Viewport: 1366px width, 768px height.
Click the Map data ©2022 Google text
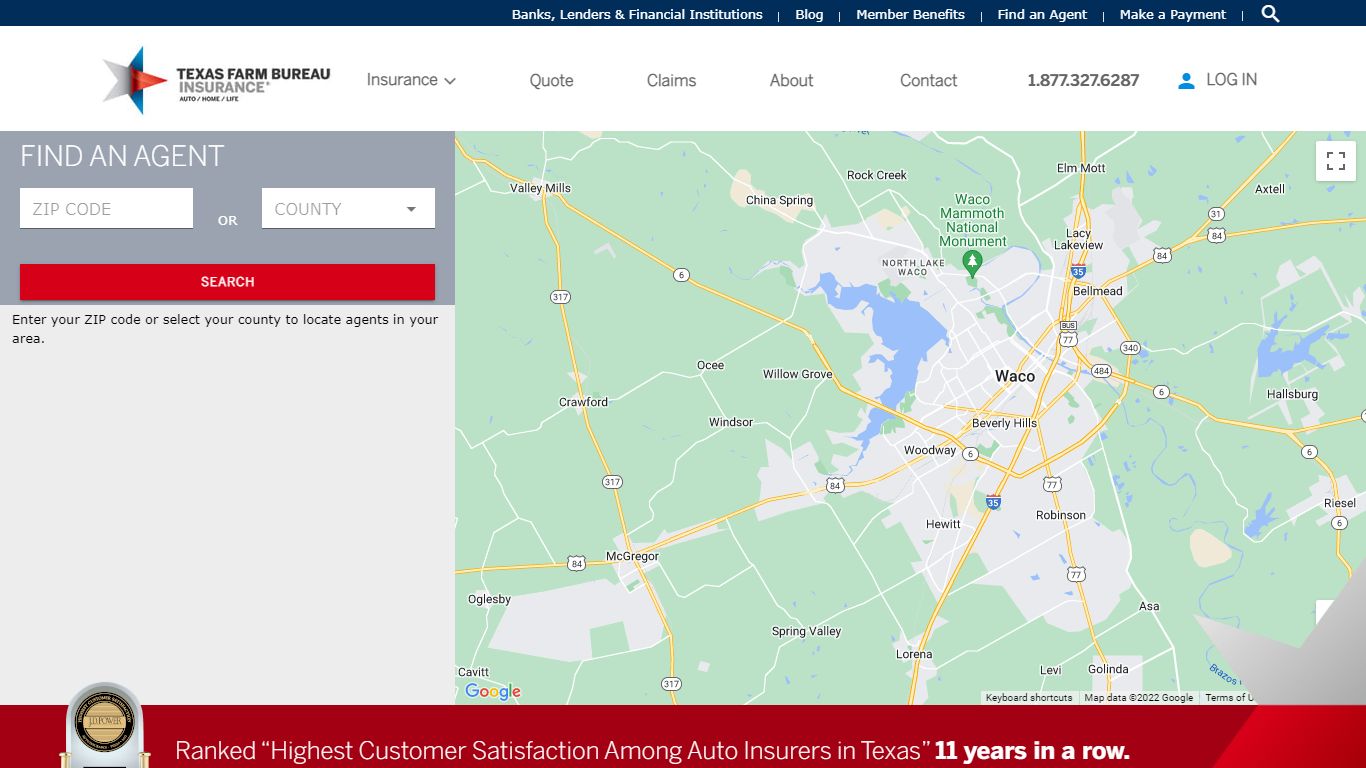click(1138, 698)
